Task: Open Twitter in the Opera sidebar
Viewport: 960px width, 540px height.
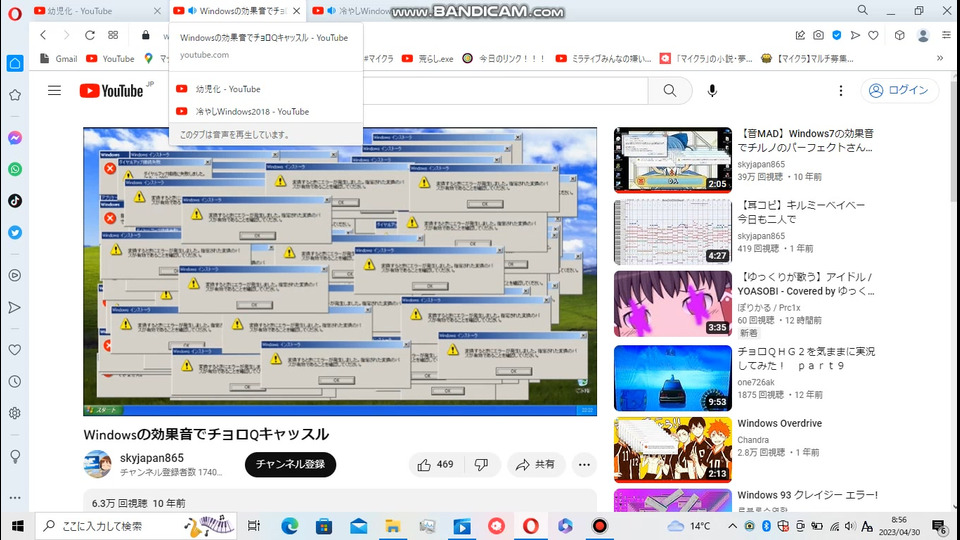Action: click(15, 233)
